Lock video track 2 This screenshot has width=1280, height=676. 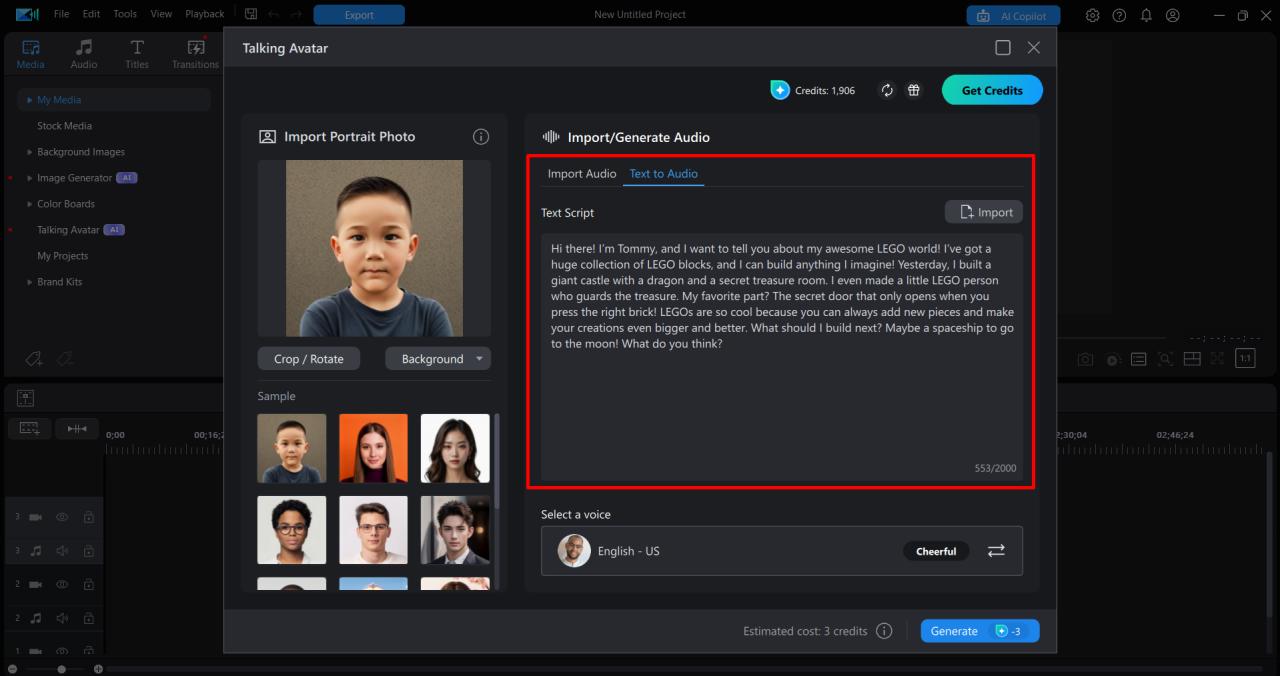pyautogui.click(x=88, y=584)
